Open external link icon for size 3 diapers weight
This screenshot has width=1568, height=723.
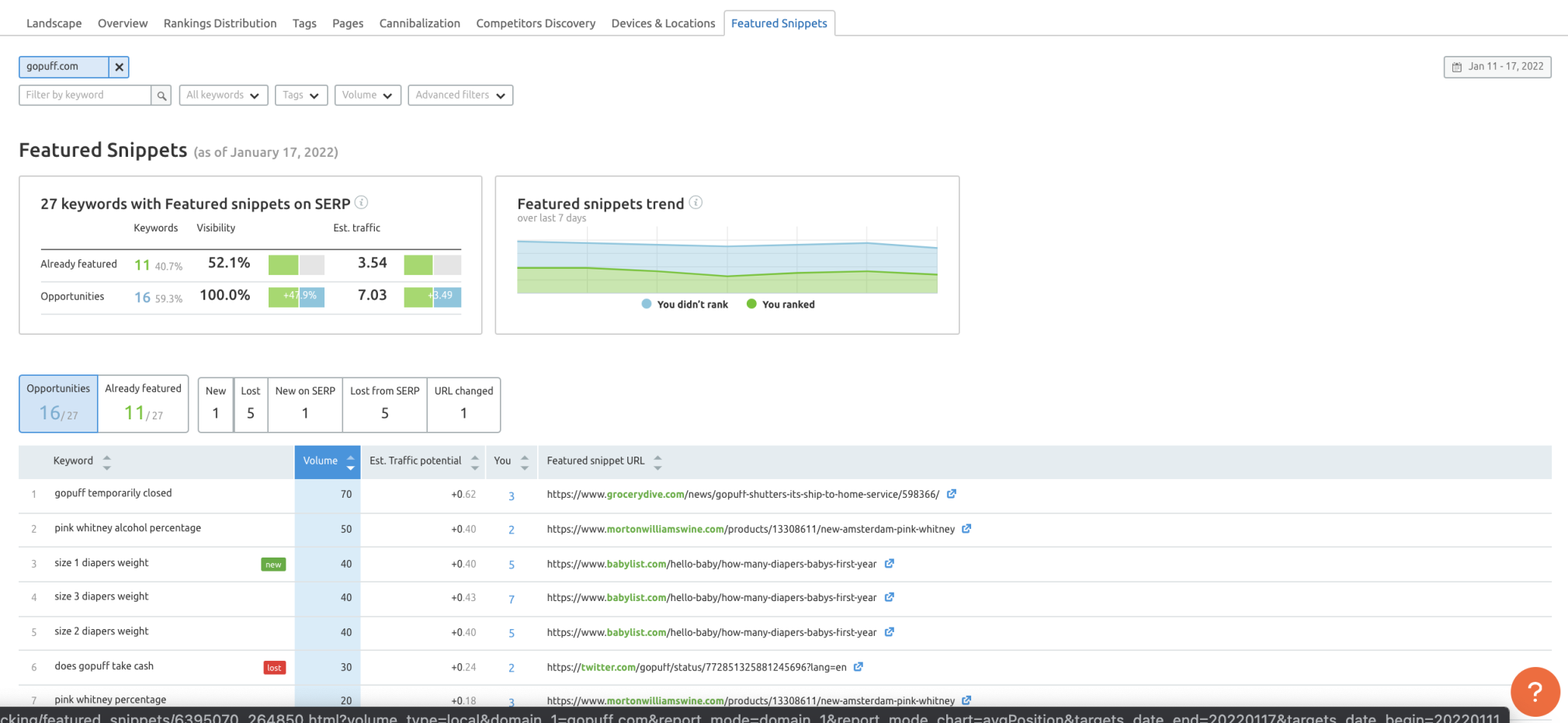click(x=890, y=597)
